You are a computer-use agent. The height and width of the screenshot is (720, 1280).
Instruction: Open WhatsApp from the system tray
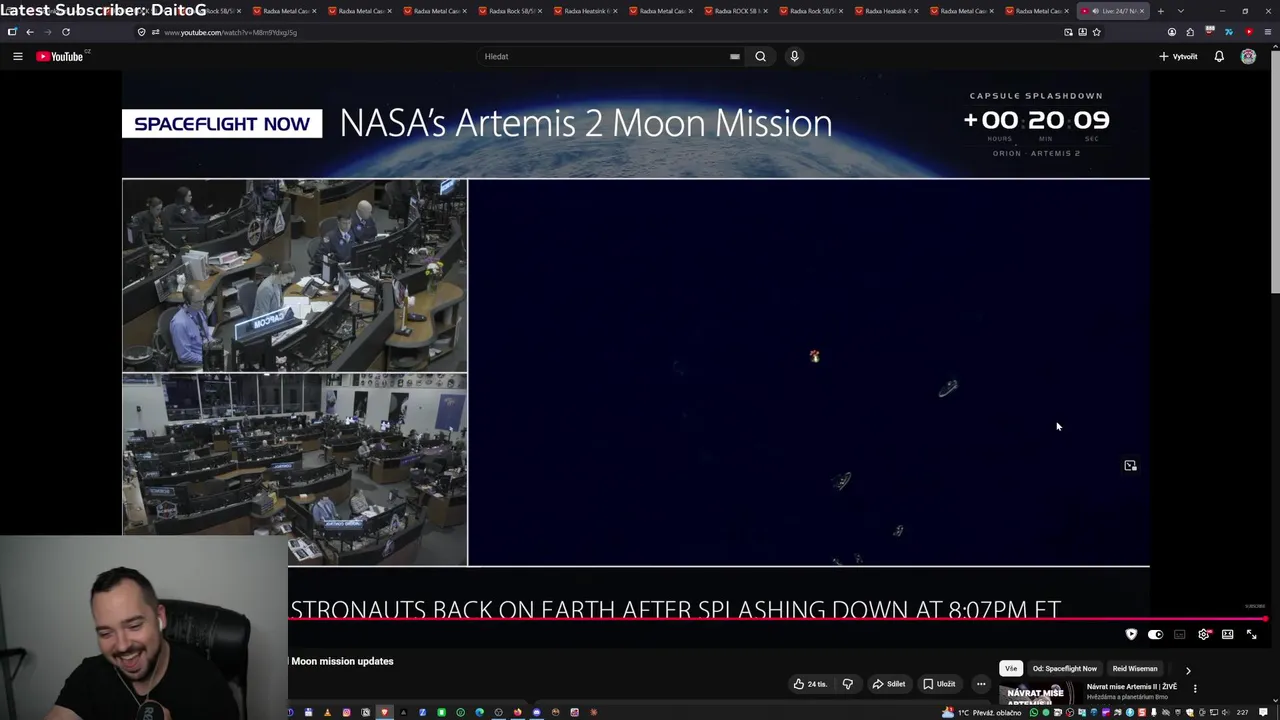(1034, 712)
